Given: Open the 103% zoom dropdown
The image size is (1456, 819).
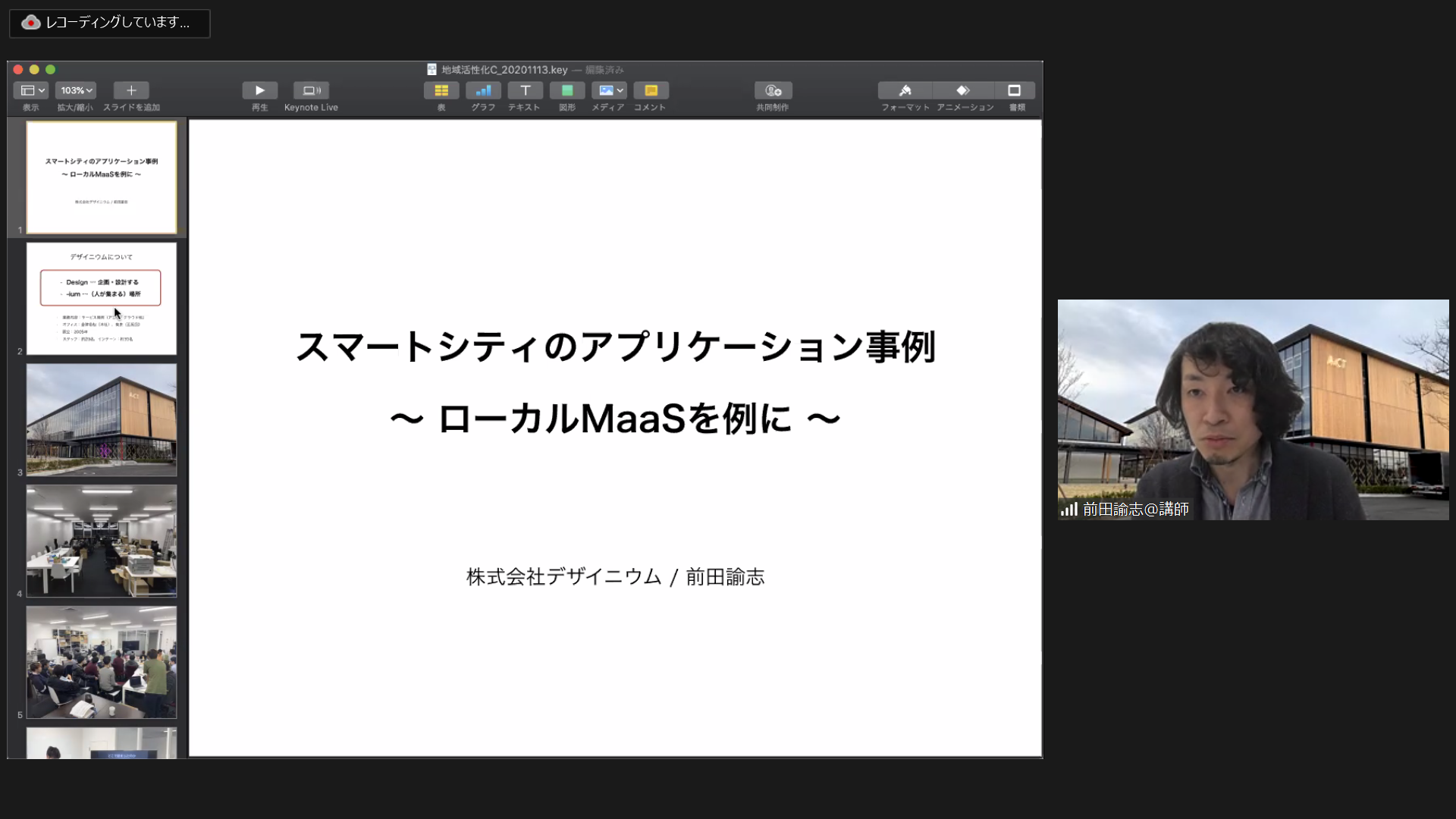Looking at the screenshot, I should pos(76,90).
